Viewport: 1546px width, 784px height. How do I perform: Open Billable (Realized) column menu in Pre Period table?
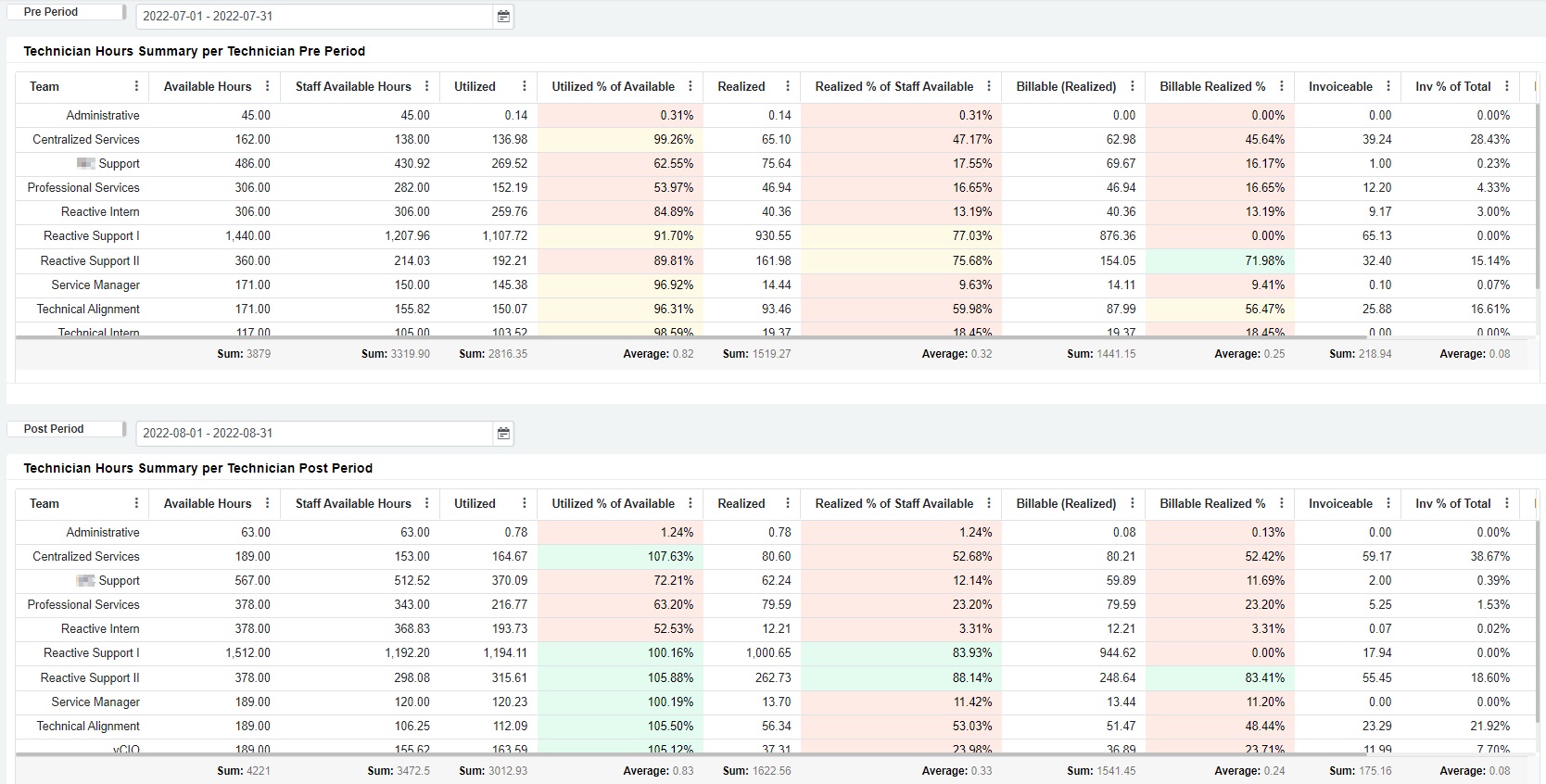1133,86
